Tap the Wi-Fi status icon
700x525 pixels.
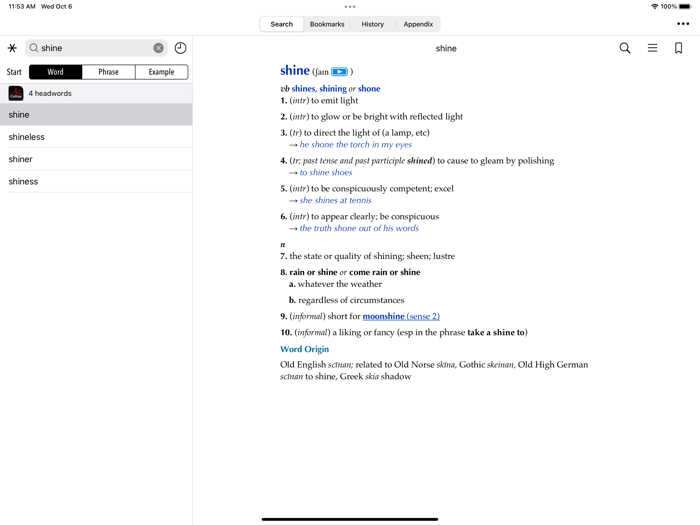(654, 7)
